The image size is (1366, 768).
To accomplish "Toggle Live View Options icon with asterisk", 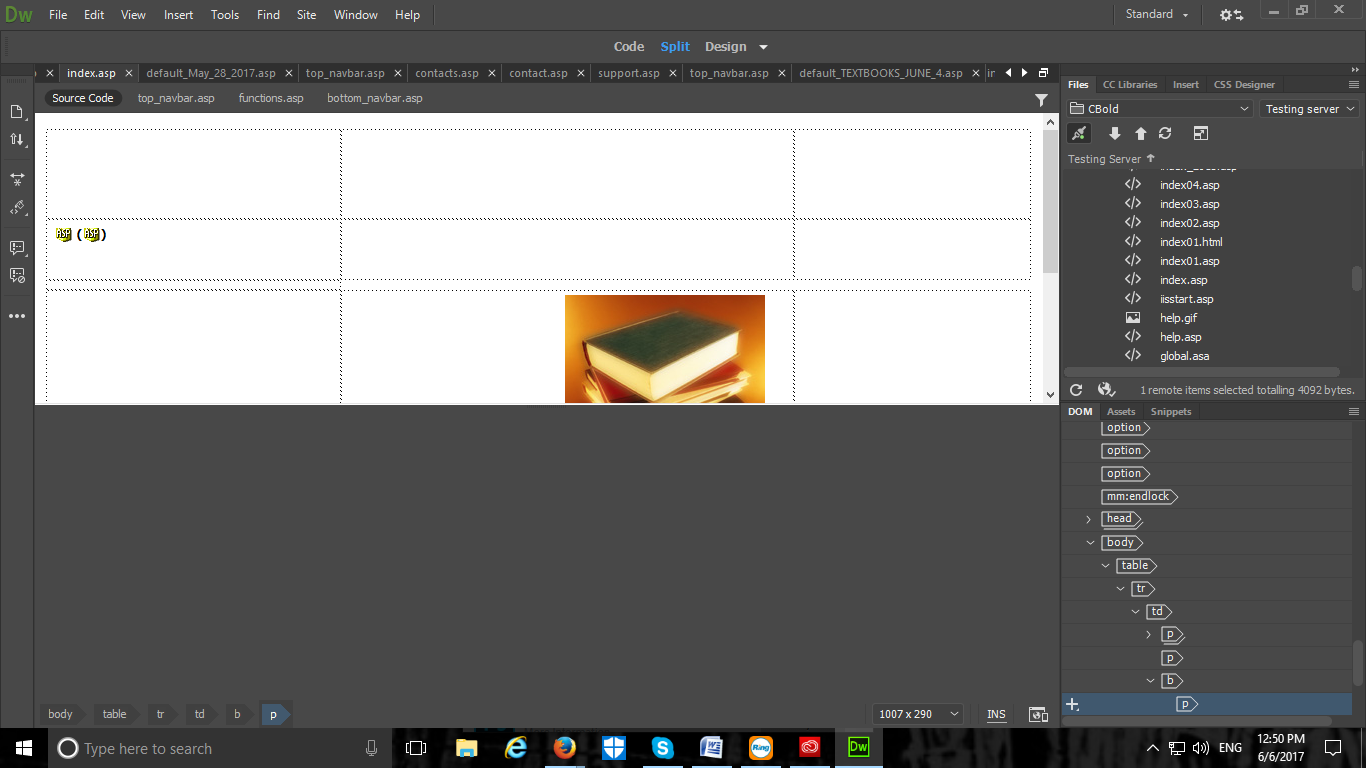I will (x=17, y=179).
